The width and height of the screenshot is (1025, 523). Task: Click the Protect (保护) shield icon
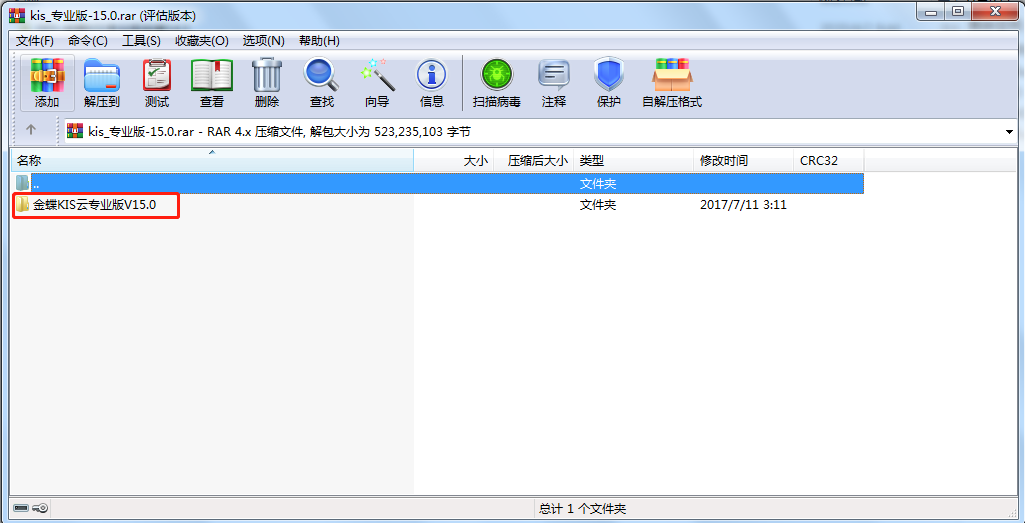[609, 82]
